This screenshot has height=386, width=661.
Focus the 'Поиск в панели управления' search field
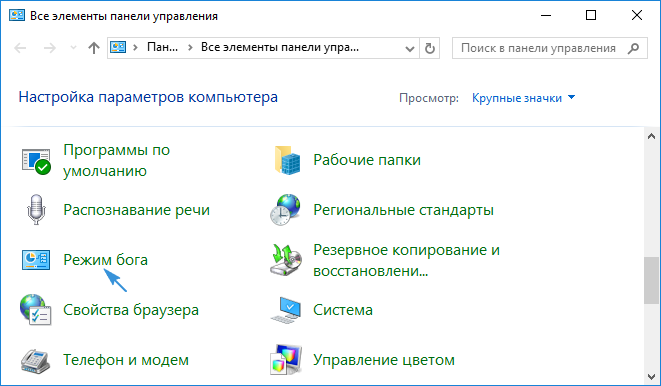(x=550, y=48)
